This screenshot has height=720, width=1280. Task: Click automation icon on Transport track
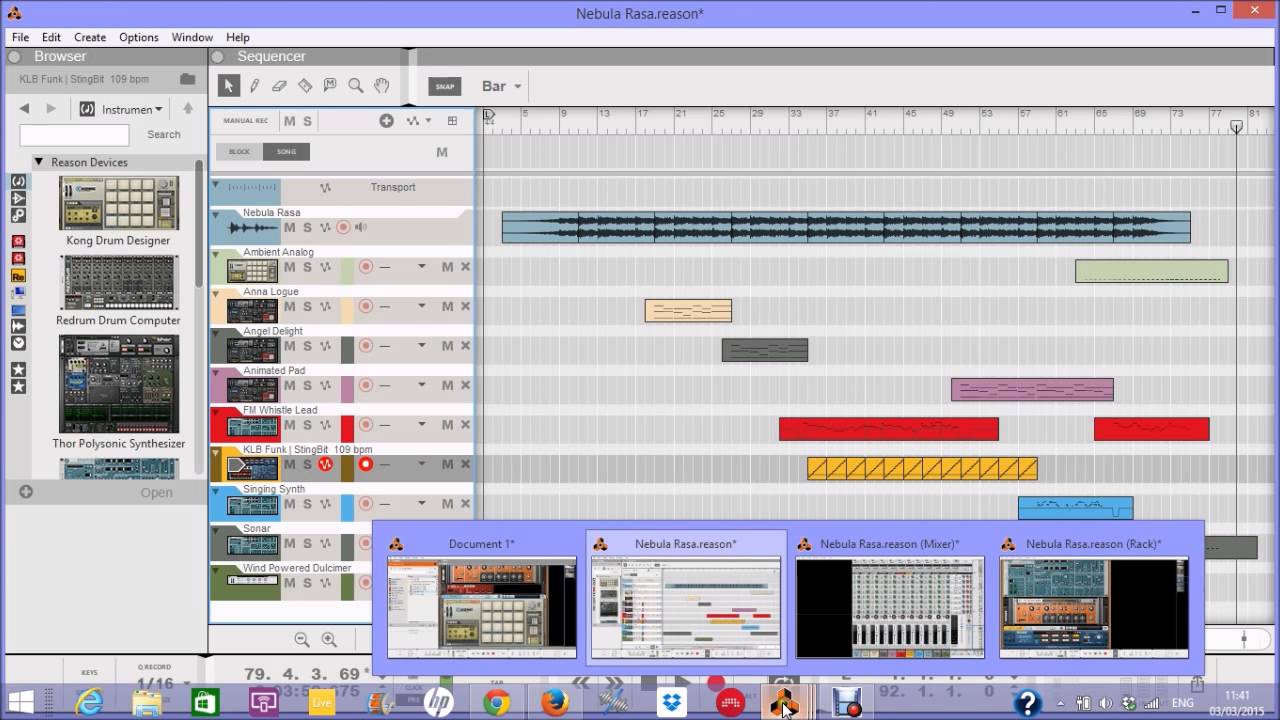coord(325,187)
